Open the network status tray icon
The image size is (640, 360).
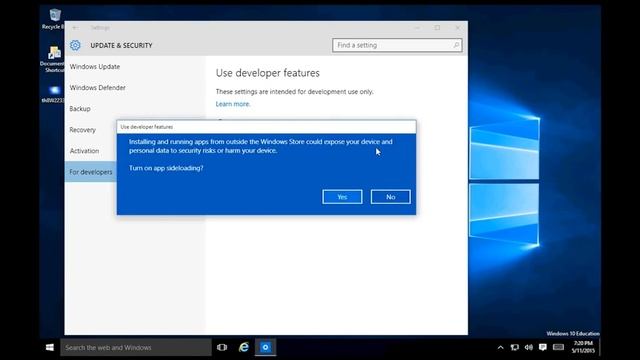[x=515, y=347]
